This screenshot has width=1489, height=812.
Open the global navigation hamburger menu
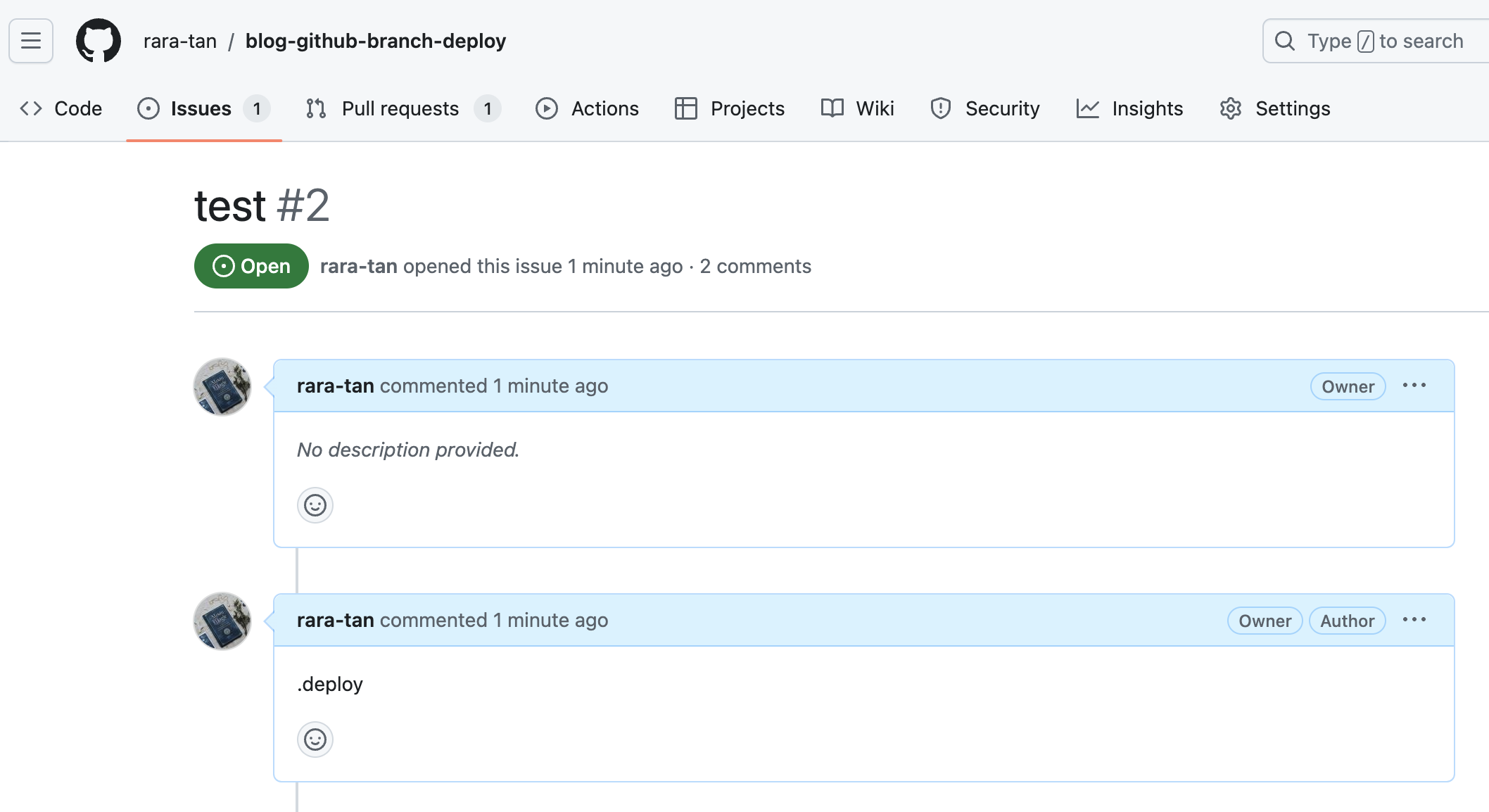click(x=30, y=40)
